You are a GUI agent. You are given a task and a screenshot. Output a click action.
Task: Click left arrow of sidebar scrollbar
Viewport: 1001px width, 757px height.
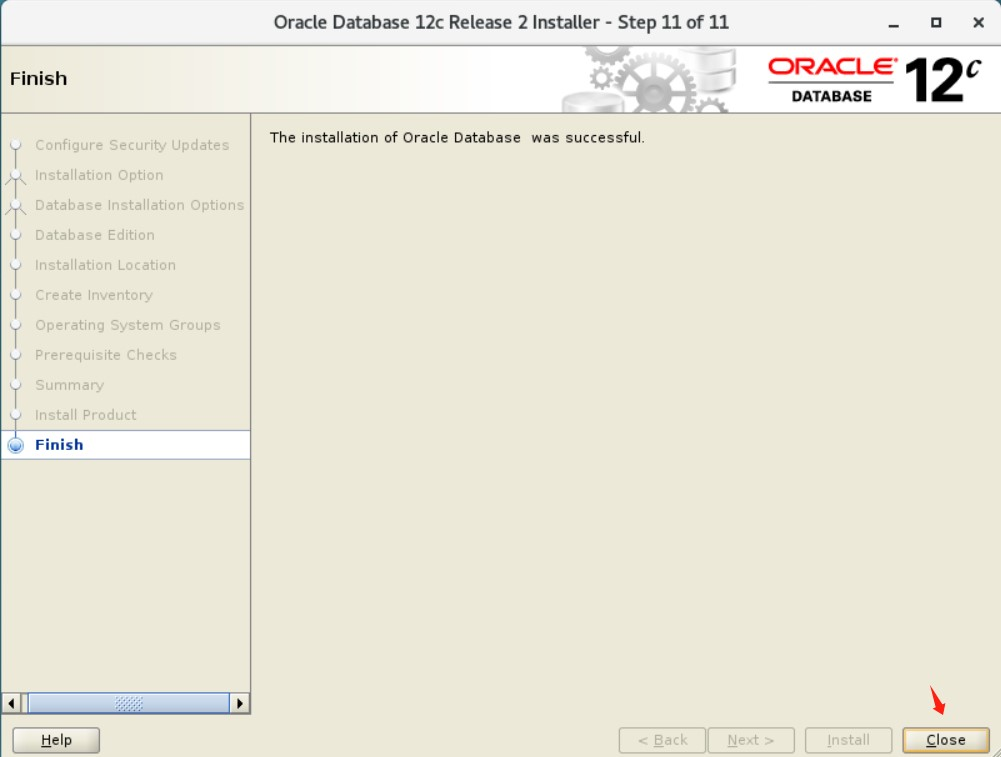[11, 703]
